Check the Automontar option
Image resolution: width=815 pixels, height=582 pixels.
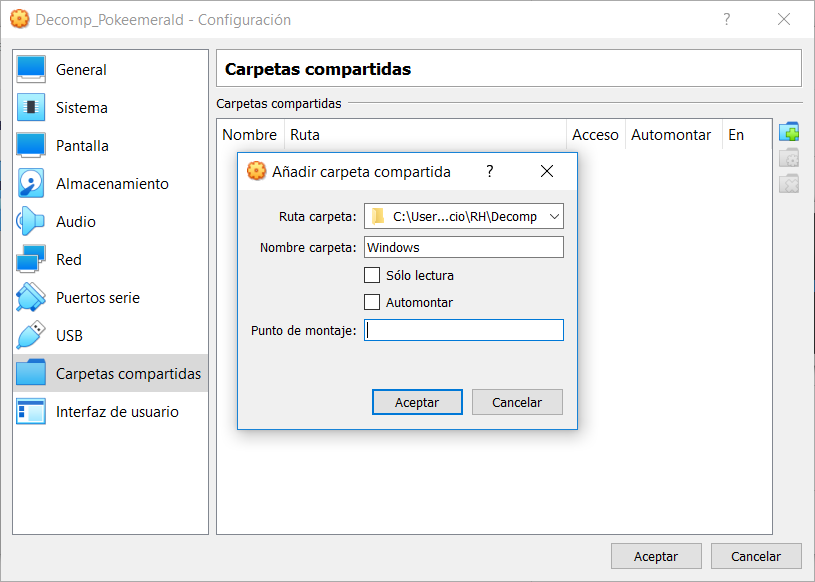374,301
